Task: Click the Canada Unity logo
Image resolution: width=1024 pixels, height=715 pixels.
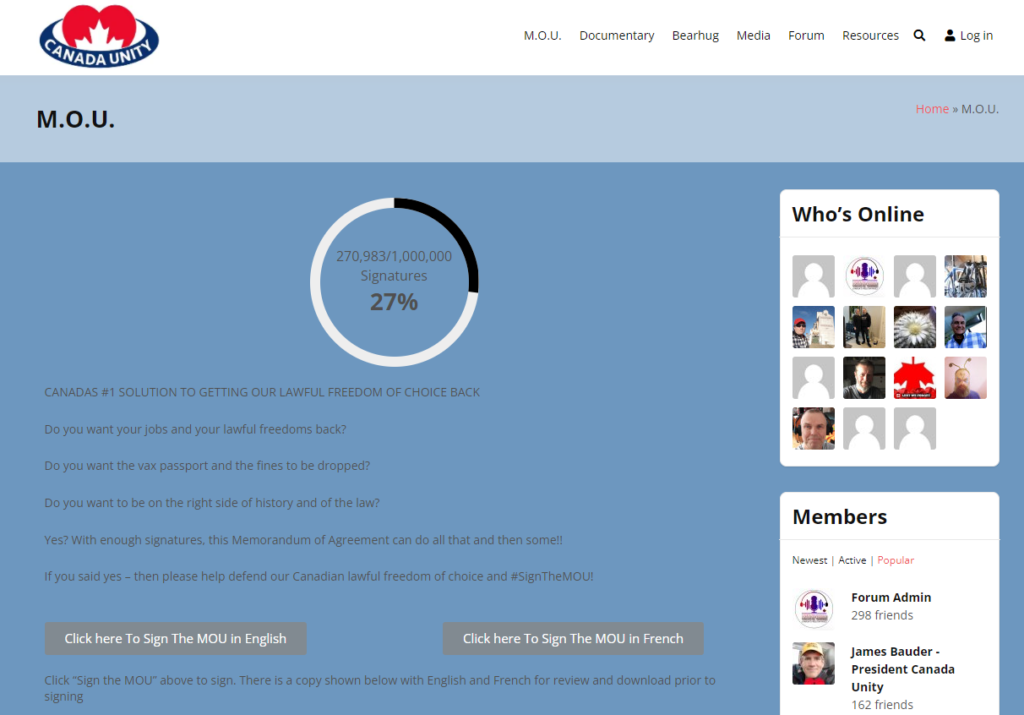Action: pyautogui.click(x=99, y=37)
